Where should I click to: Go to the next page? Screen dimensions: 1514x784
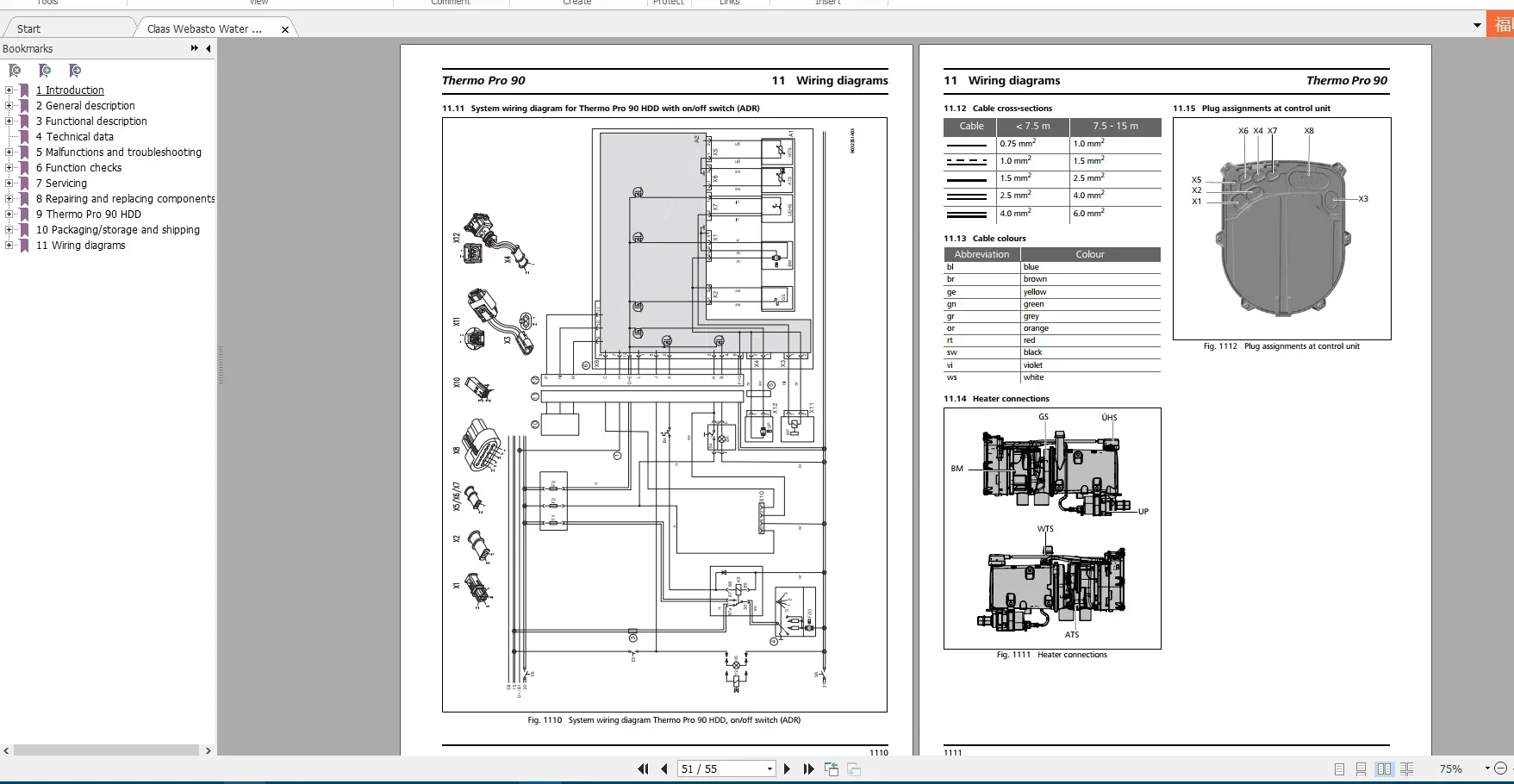pyautogui.click(x=787, y=768)
